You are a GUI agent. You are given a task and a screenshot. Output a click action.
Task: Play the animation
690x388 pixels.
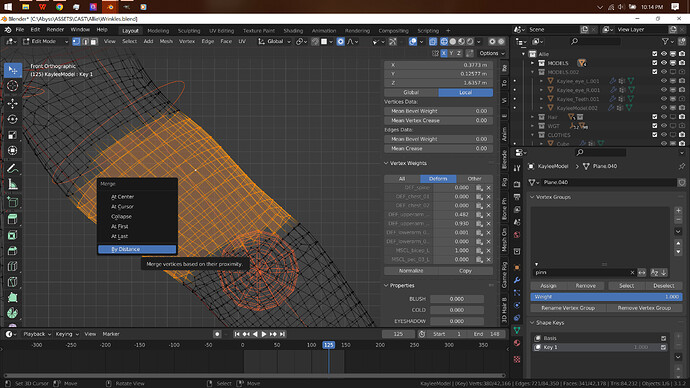pyautogui.click(x=264, y=334)
